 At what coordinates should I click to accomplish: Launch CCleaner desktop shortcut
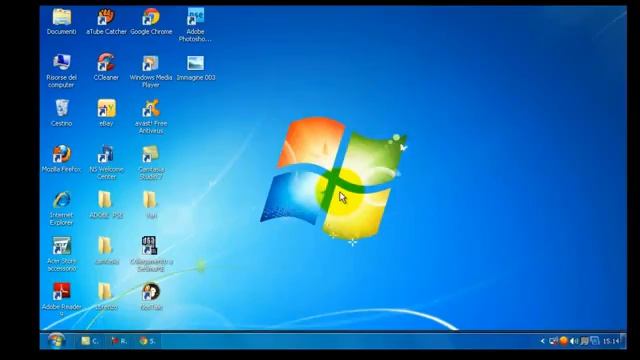pos(106,67)
